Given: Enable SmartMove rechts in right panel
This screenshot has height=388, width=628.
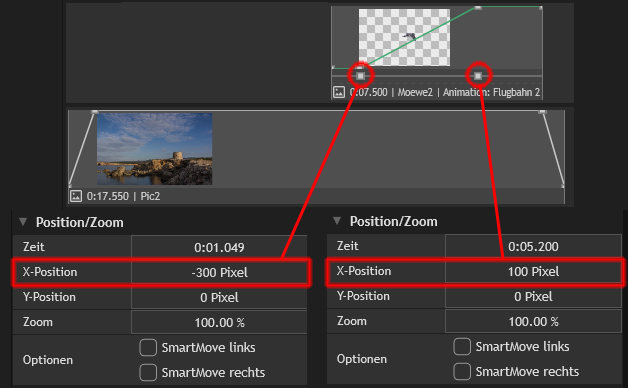Looking at the screenshot, I should (462, 371).
